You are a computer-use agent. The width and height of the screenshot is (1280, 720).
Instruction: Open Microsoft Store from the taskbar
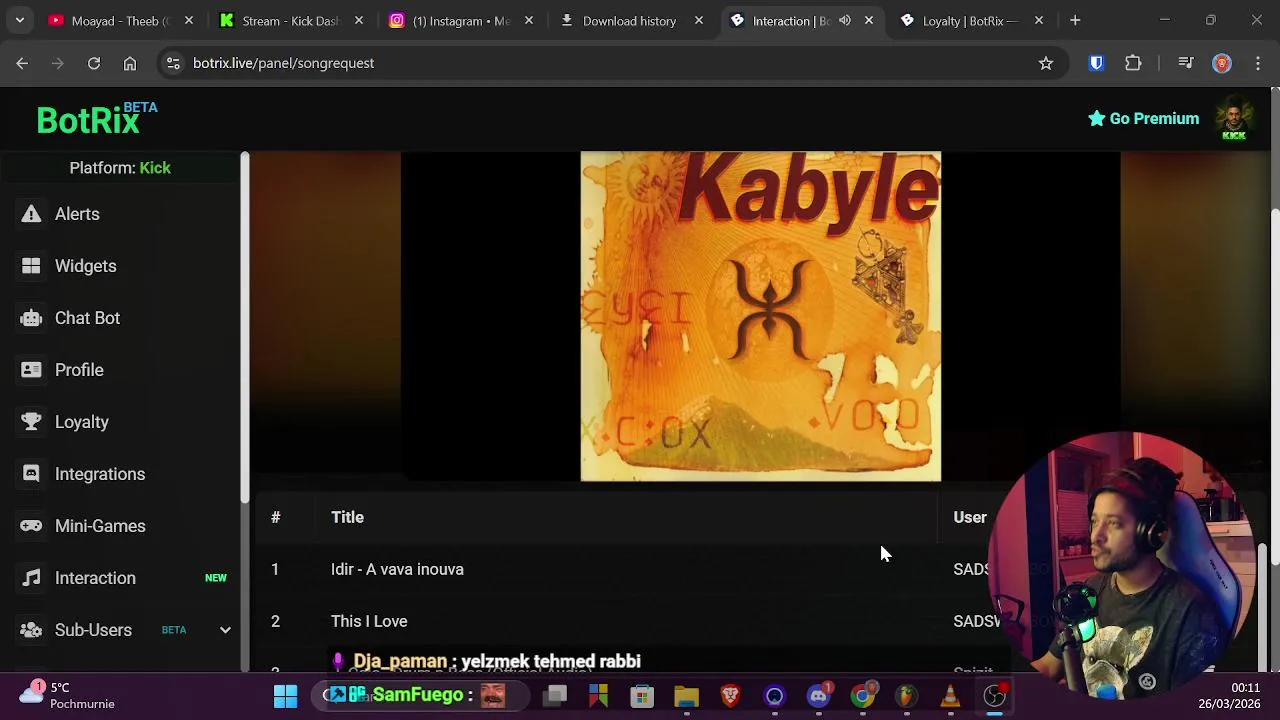[642, 696]
